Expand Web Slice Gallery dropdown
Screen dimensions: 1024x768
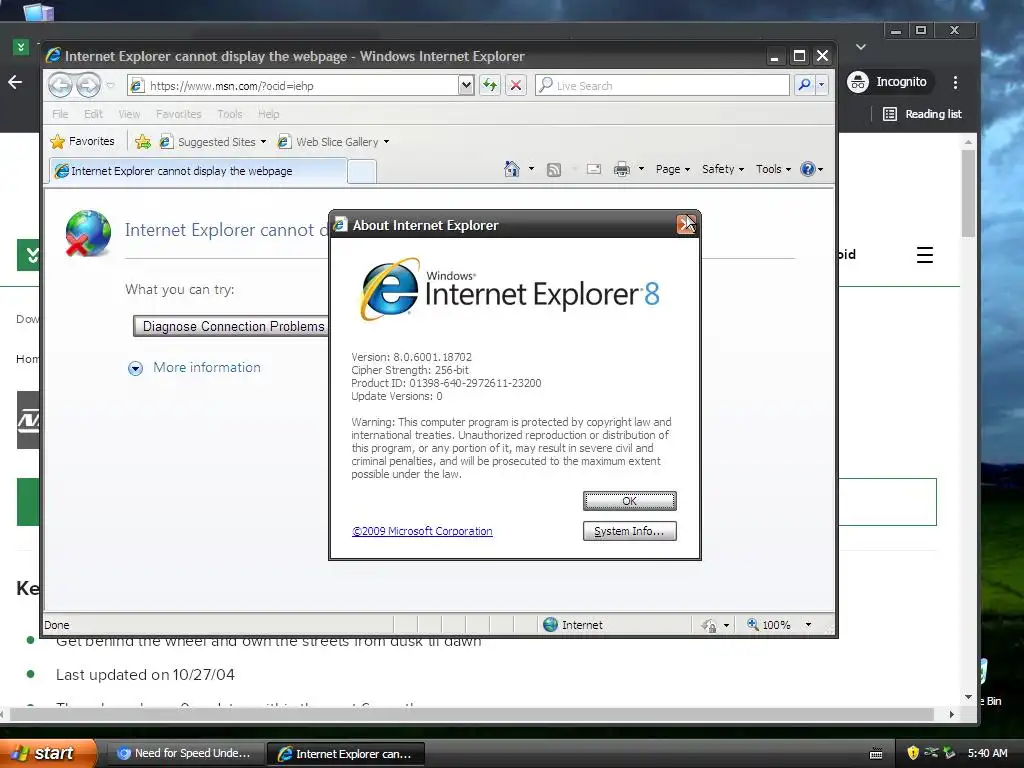[x=387, y=142]
